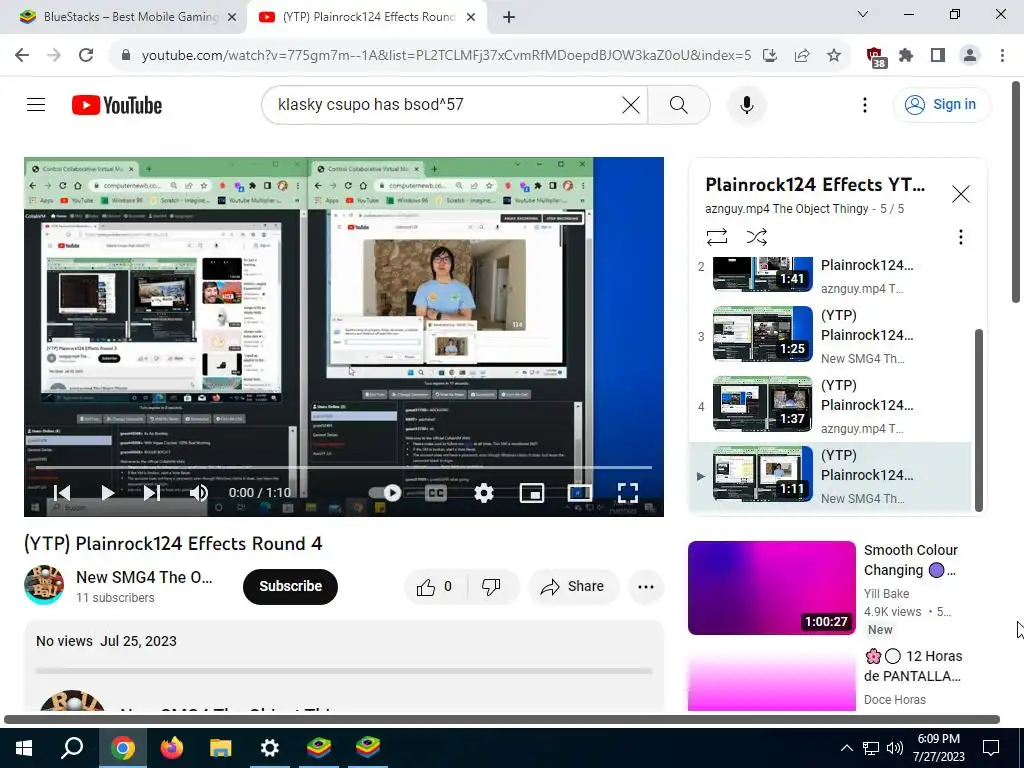
Task: Expand the description box showing No views
Action: [x=344, y=665]
